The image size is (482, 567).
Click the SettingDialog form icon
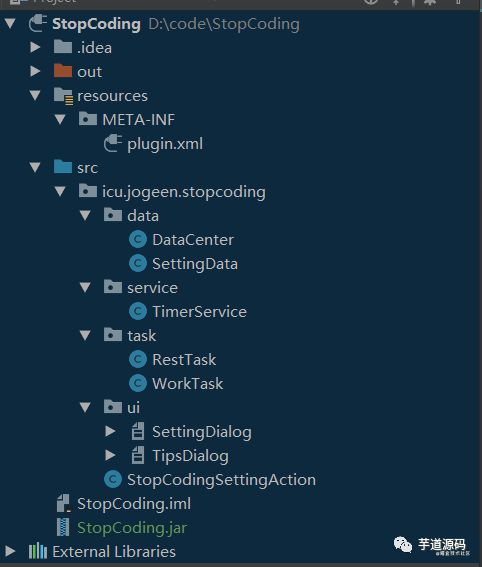(x=138, y=431)
